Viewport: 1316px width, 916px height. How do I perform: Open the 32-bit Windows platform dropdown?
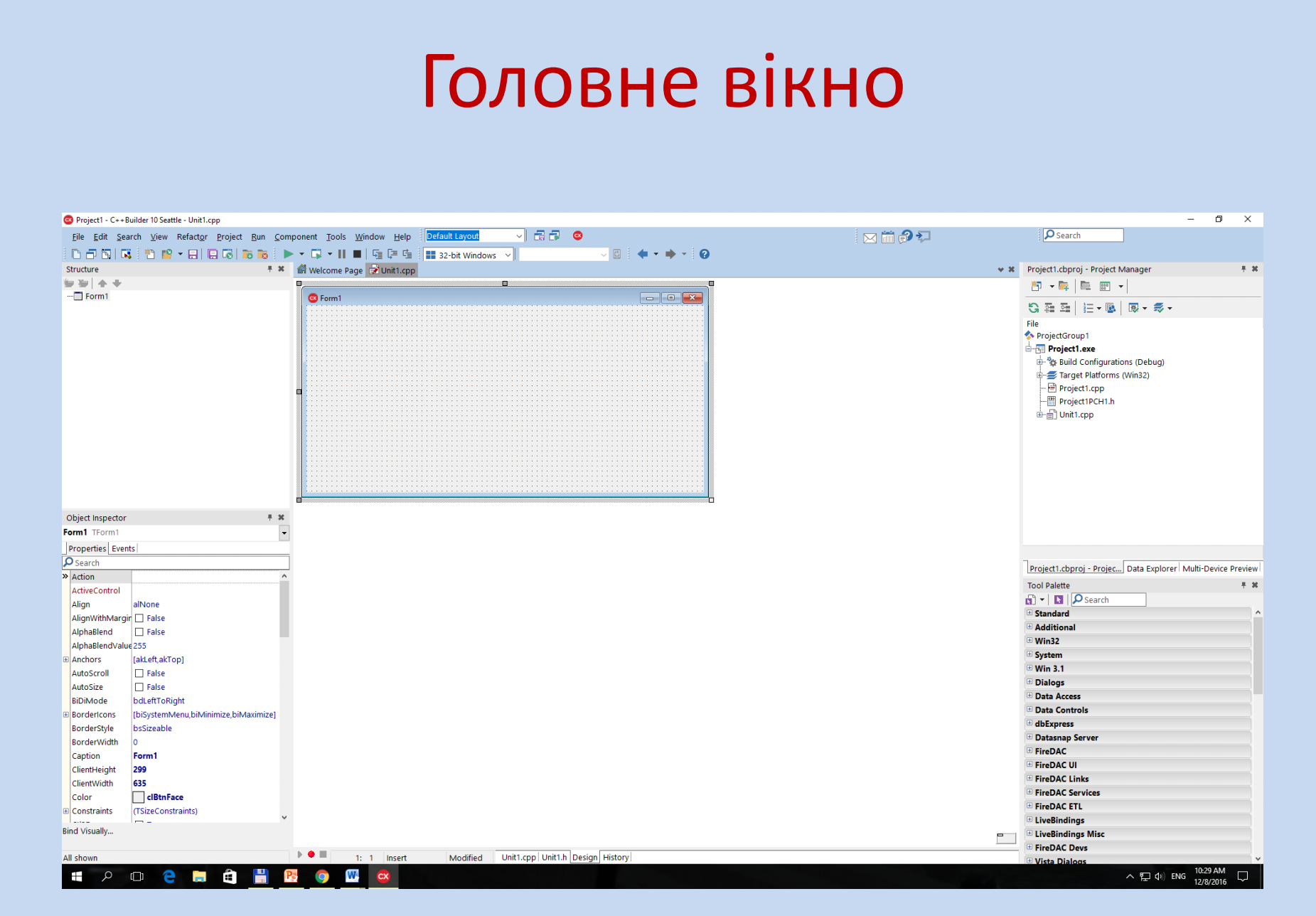(x=469, y=255)
